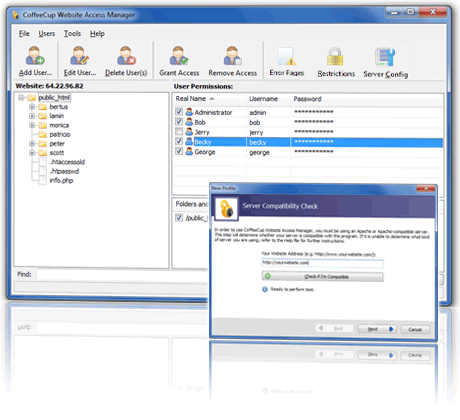The width and height of the screenshot is (460, 420).
Task: Open the Users menu
Action: point(47,34)
